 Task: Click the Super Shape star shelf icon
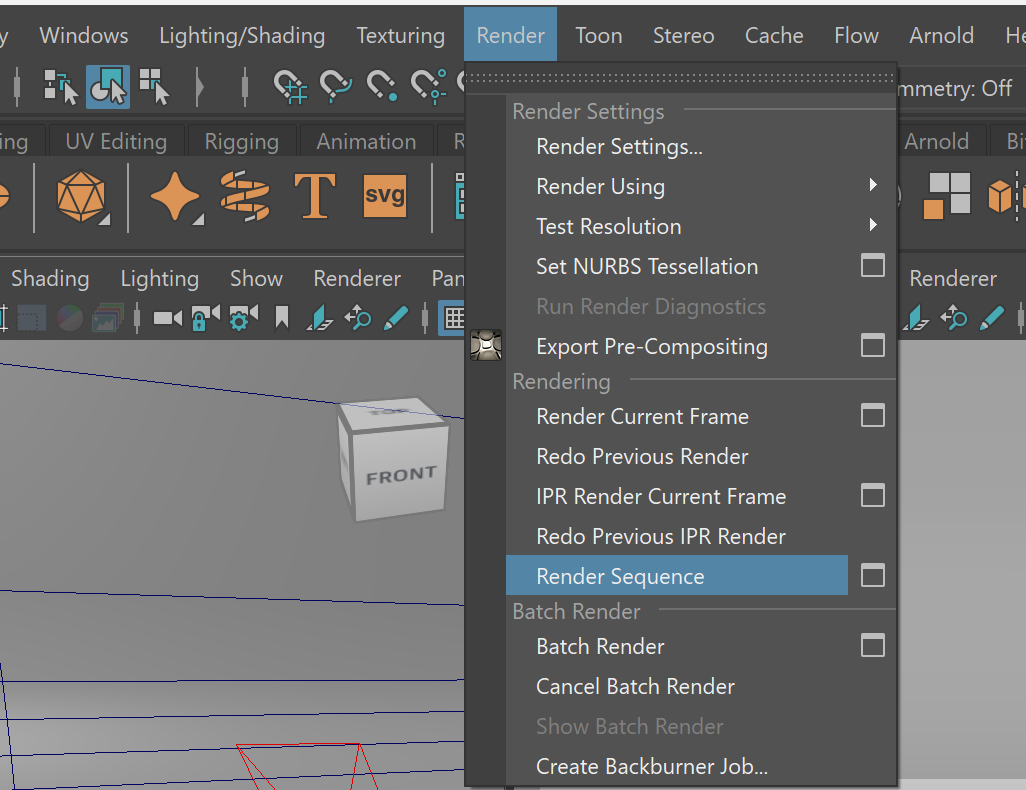click(x=175, y=195)
